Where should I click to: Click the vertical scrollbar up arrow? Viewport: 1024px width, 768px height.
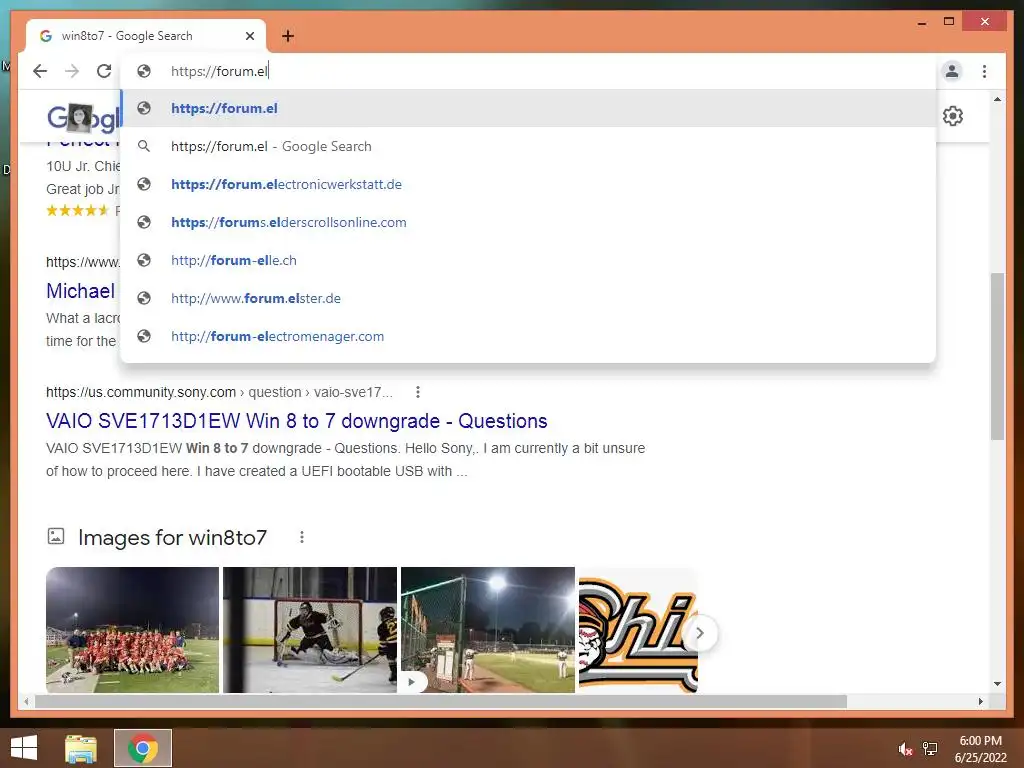tap(997, 99)
